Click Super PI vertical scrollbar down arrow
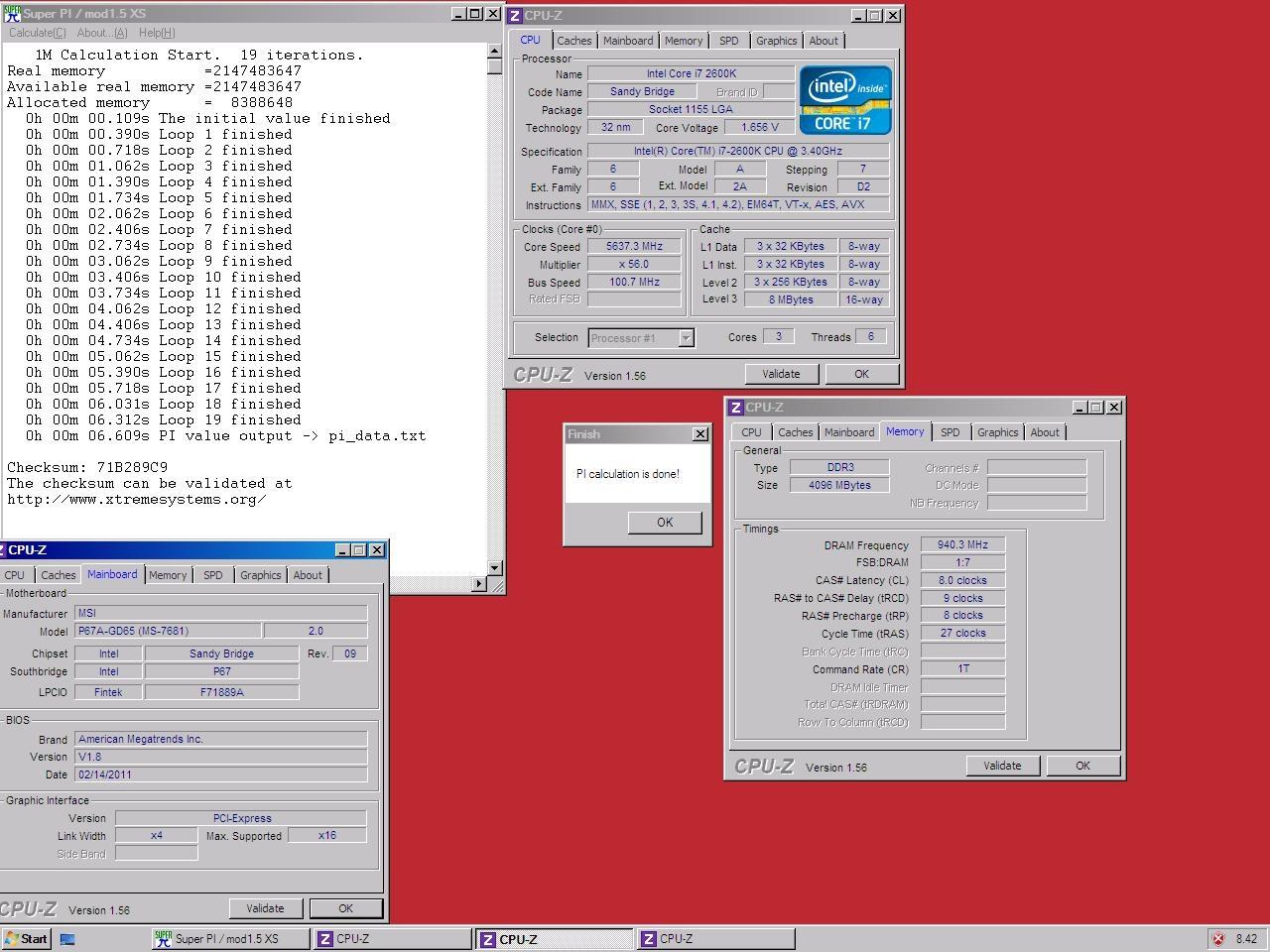This screenshot has height=952, width=1270. (495, 568)
